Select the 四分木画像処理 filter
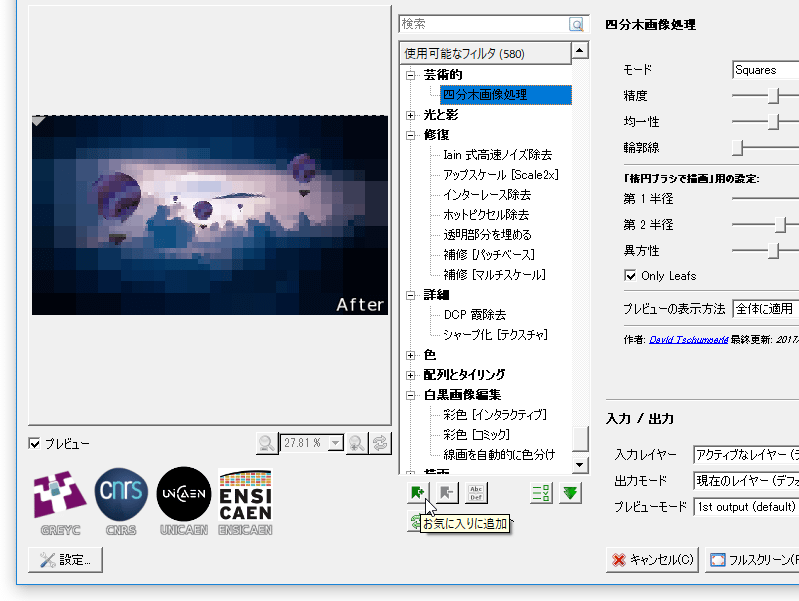This screenshot has height=601, width=799. [505, 95]
